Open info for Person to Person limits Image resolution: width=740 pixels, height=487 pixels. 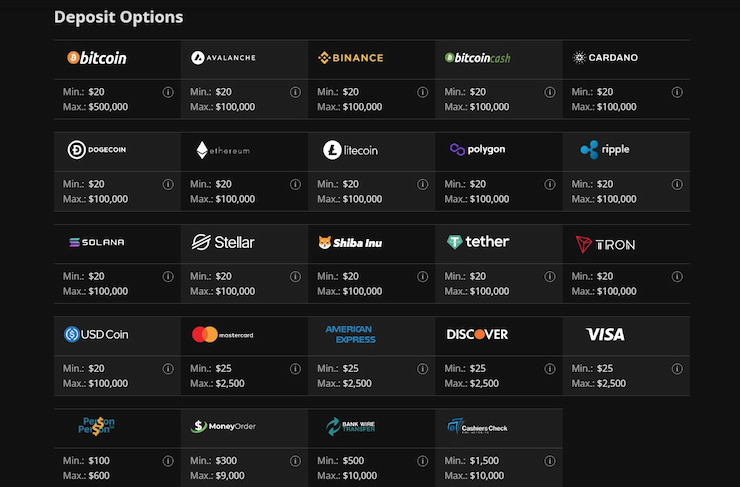pyautogui.click(x=168, y=461)
